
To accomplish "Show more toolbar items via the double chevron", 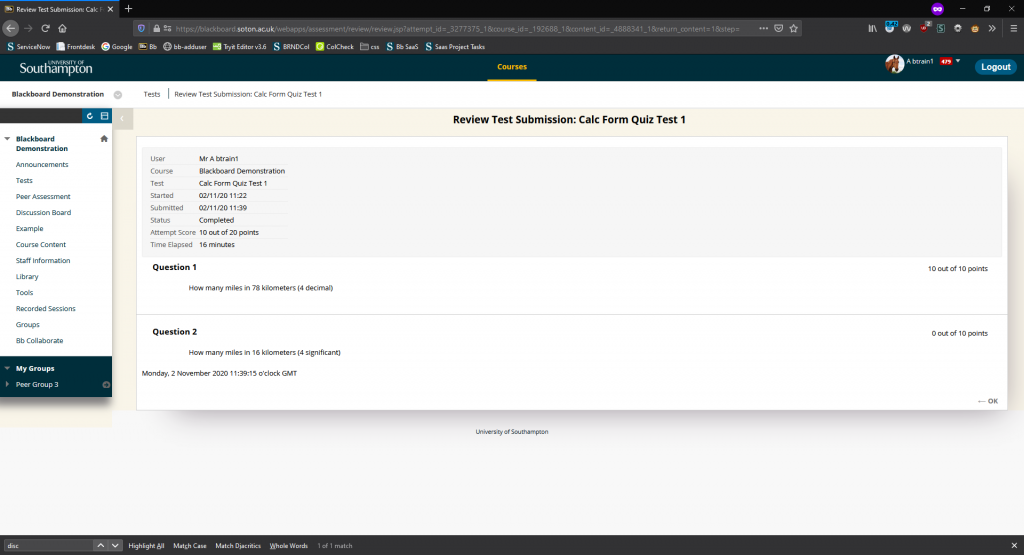I will tap(991, 28).
